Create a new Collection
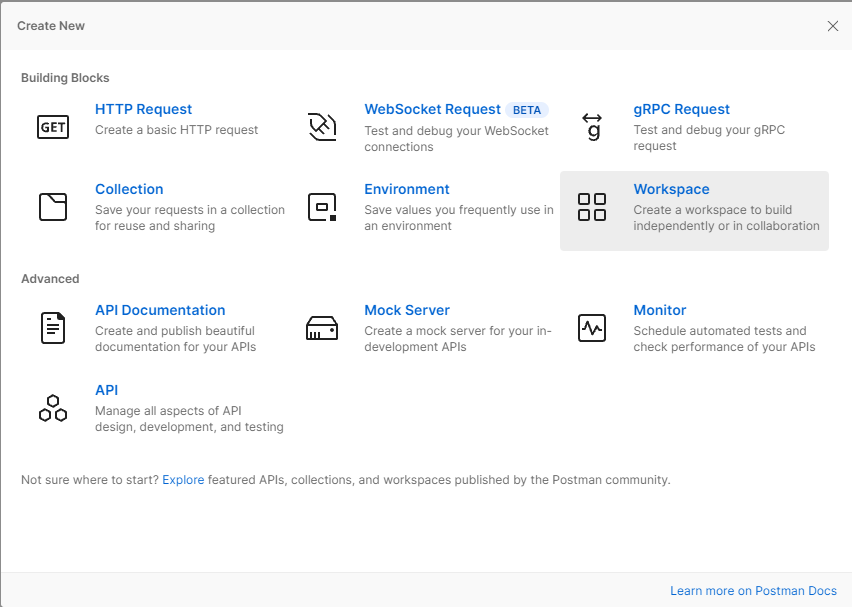This screenshot has height=607, width=852. 129,189
